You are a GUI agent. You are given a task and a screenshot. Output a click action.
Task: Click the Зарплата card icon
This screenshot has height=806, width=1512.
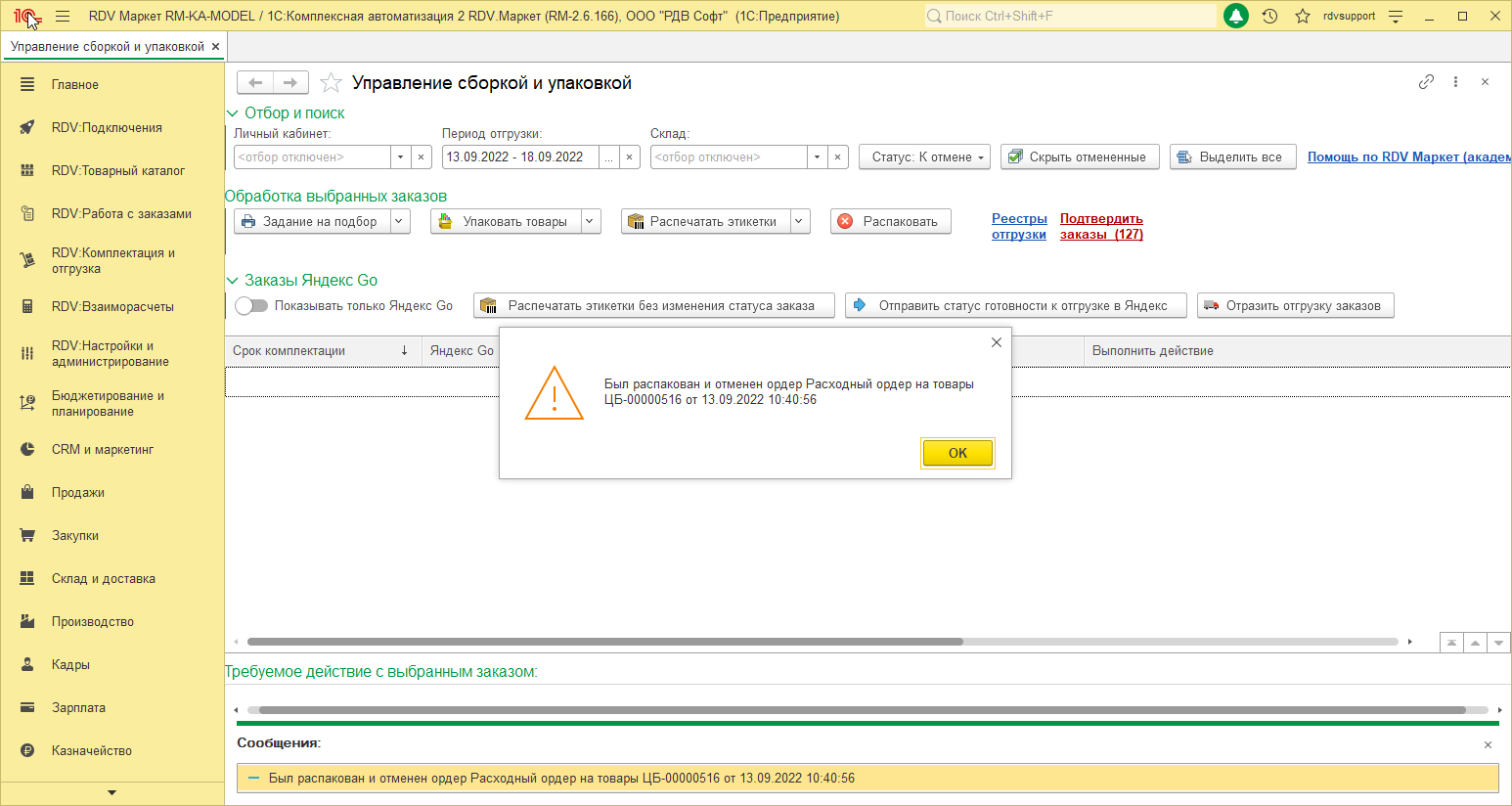tap(27, 708)
